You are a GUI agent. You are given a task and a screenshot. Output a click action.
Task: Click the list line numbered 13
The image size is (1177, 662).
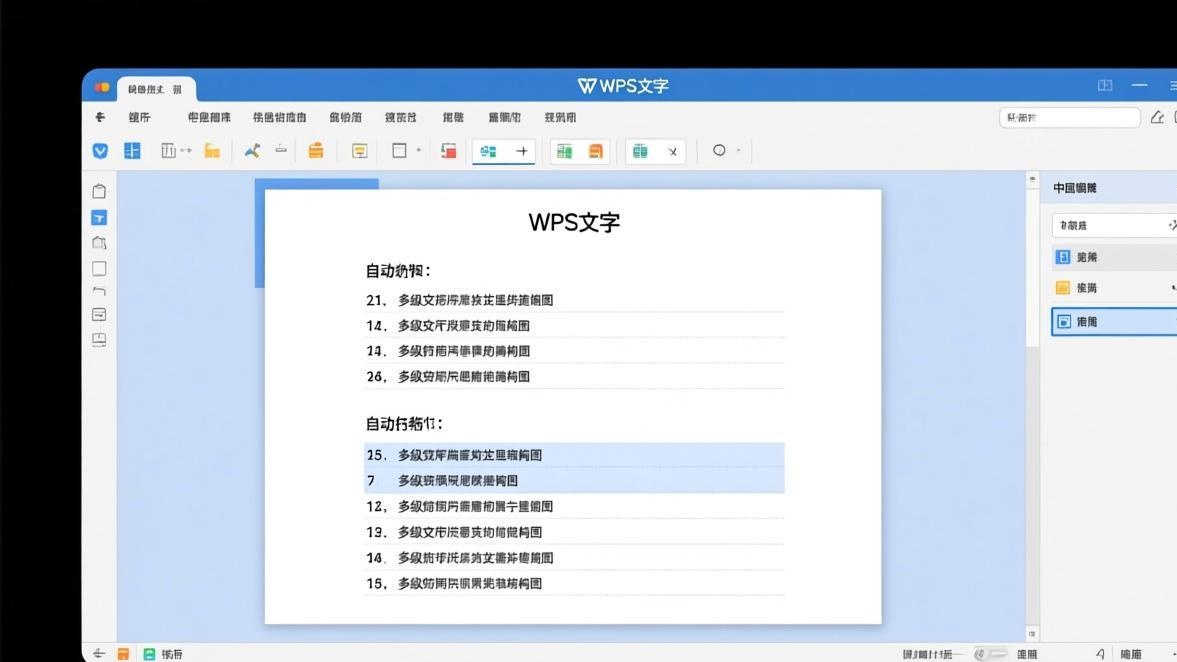(574, 532)
